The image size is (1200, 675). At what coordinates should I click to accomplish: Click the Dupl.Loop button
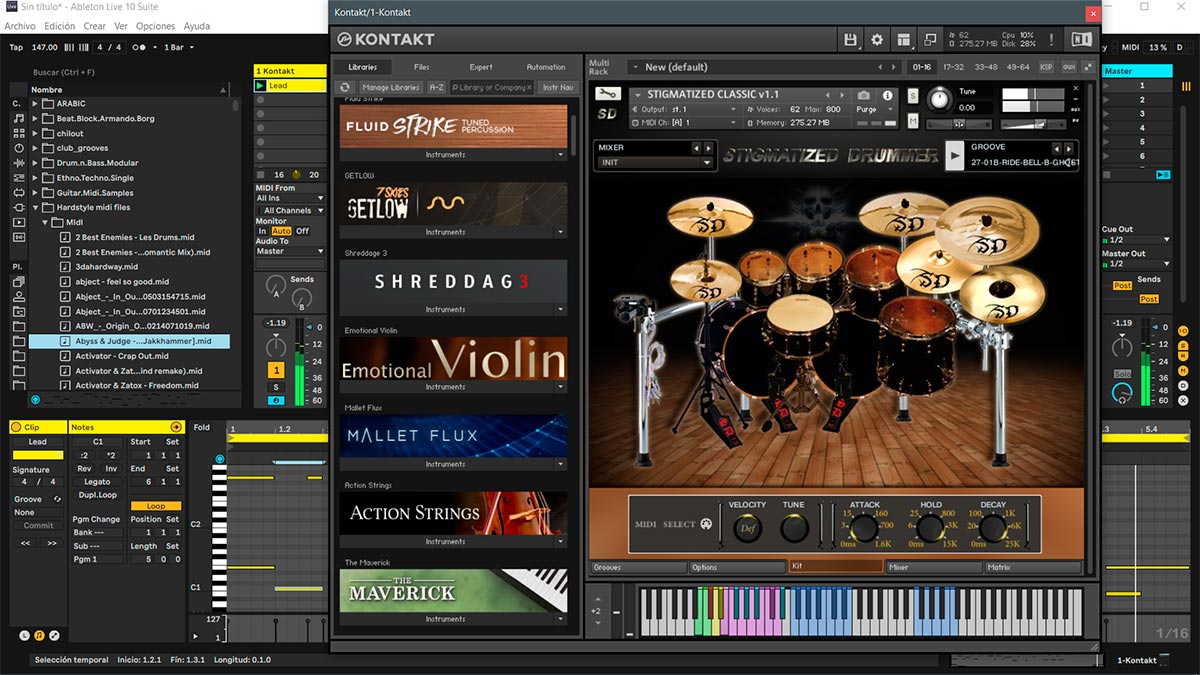click(x=98, y=495)
